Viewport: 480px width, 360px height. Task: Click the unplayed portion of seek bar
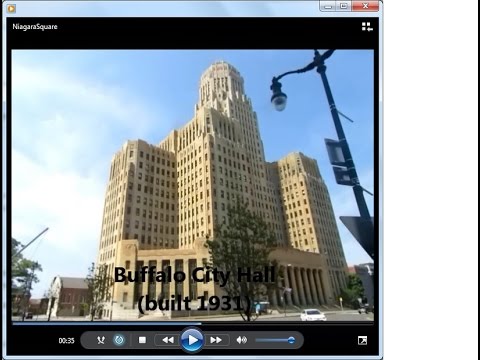(287, 323)
